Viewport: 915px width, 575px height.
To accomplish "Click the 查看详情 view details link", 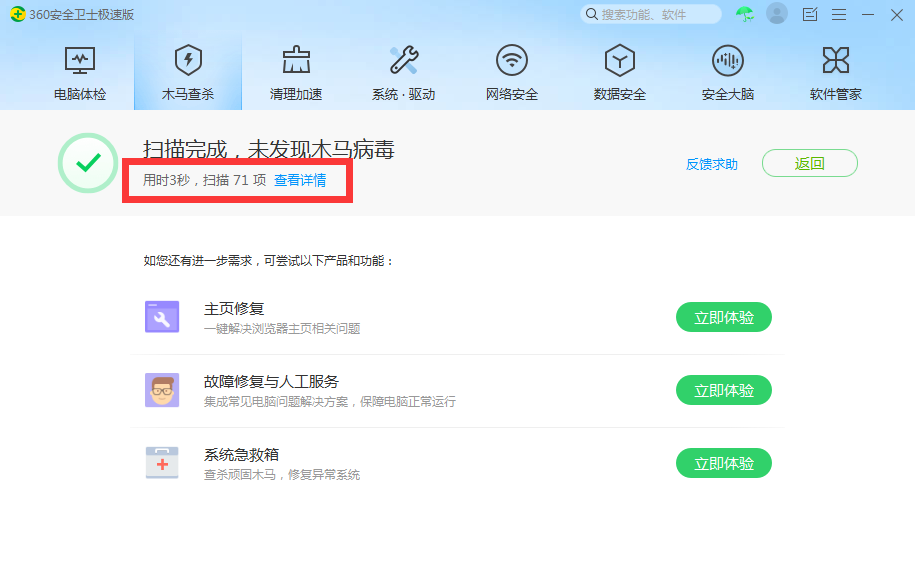I will (300, 180).
